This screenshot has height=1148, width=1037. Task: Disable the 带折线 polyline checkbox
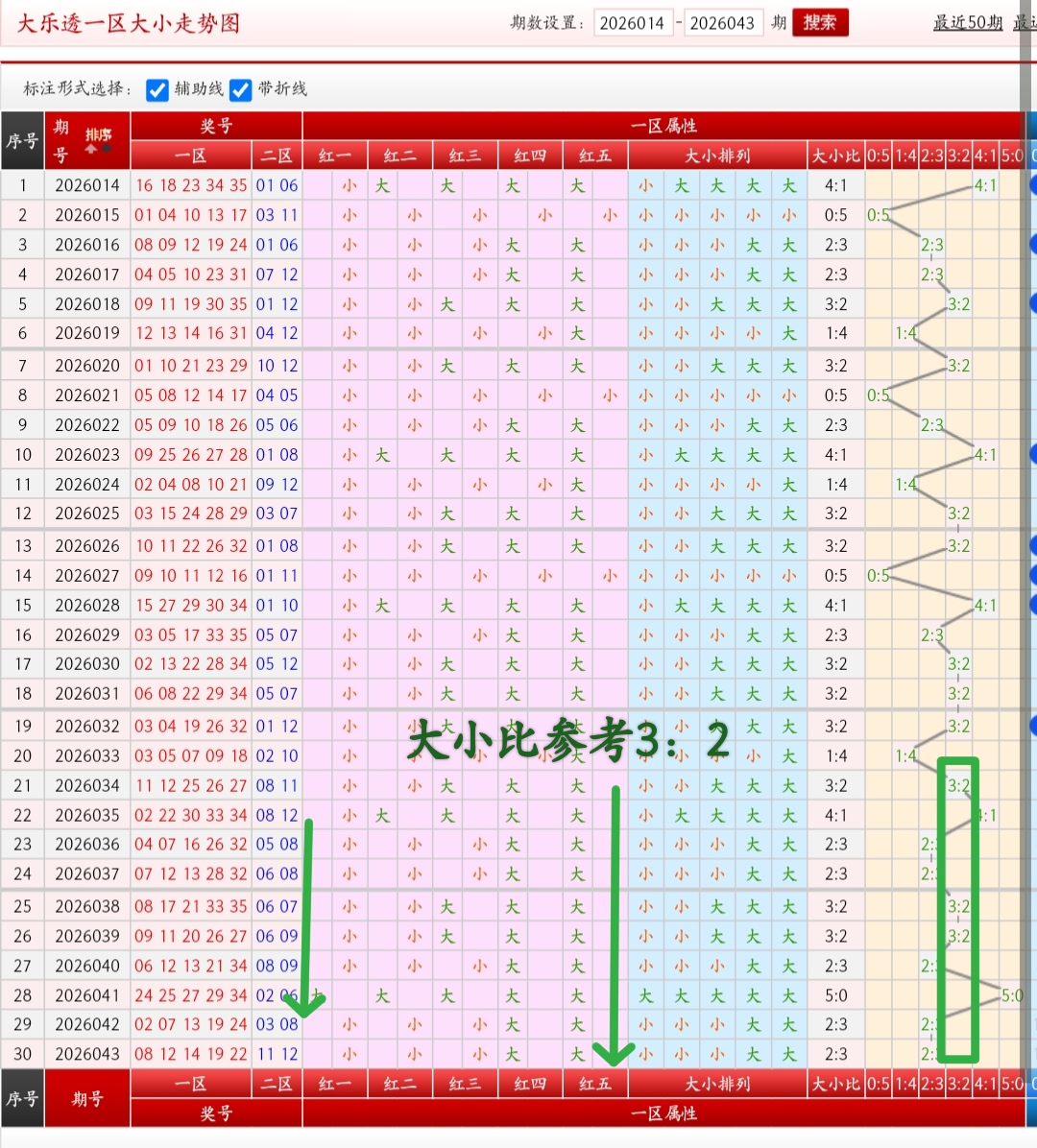[x=240, y=89]
